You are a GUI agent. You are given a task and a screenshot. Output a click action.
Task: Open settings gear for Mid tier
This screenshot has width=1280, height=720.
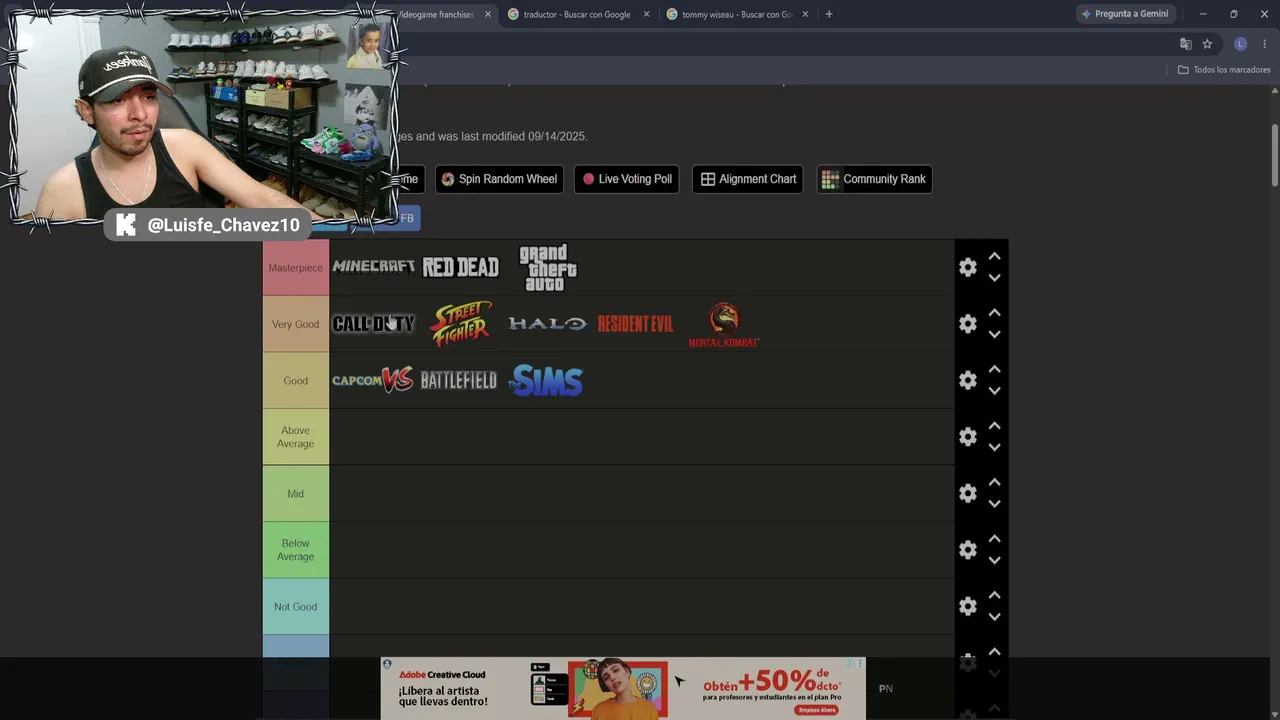tap(968, 493)
